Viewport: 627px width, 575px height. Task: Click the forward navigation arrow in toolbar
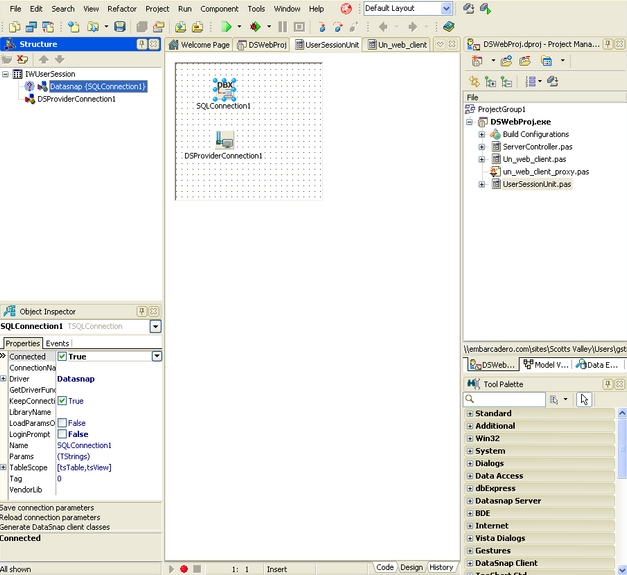pyautogui.click(x=413, y=27)
